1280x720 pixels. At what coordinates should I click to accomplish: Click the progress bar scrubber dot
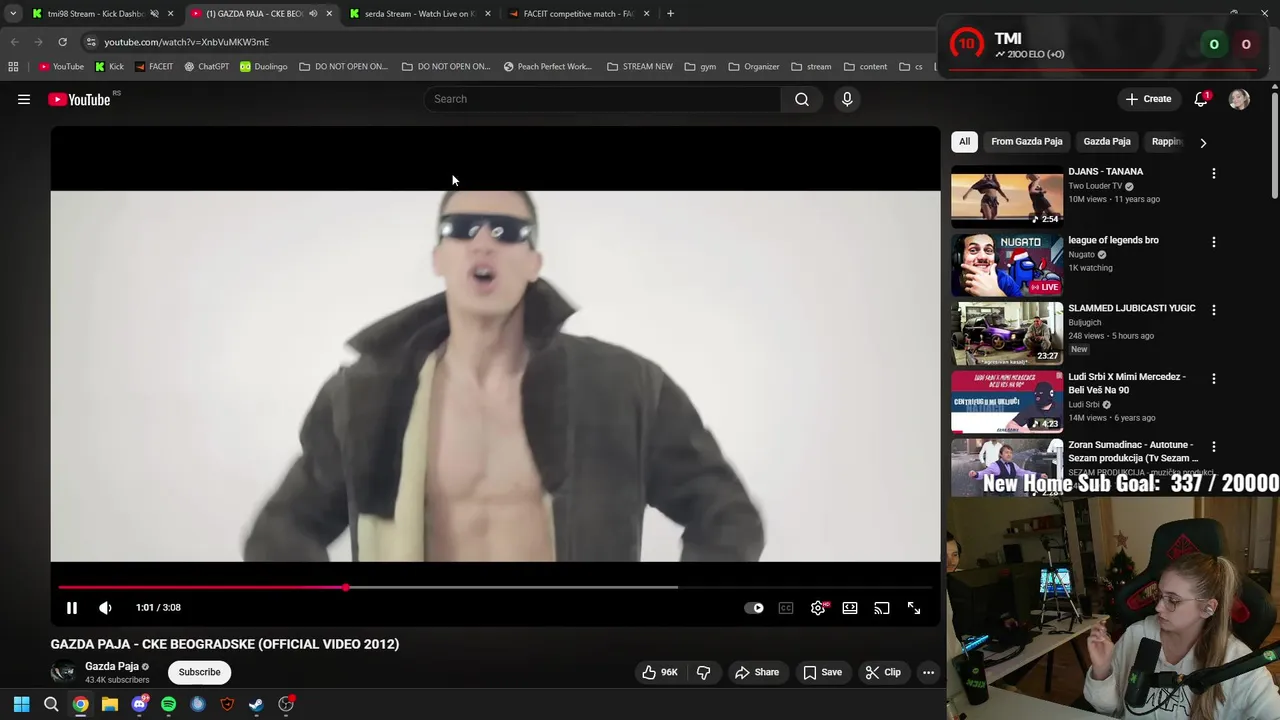click(x=346, y=587)
